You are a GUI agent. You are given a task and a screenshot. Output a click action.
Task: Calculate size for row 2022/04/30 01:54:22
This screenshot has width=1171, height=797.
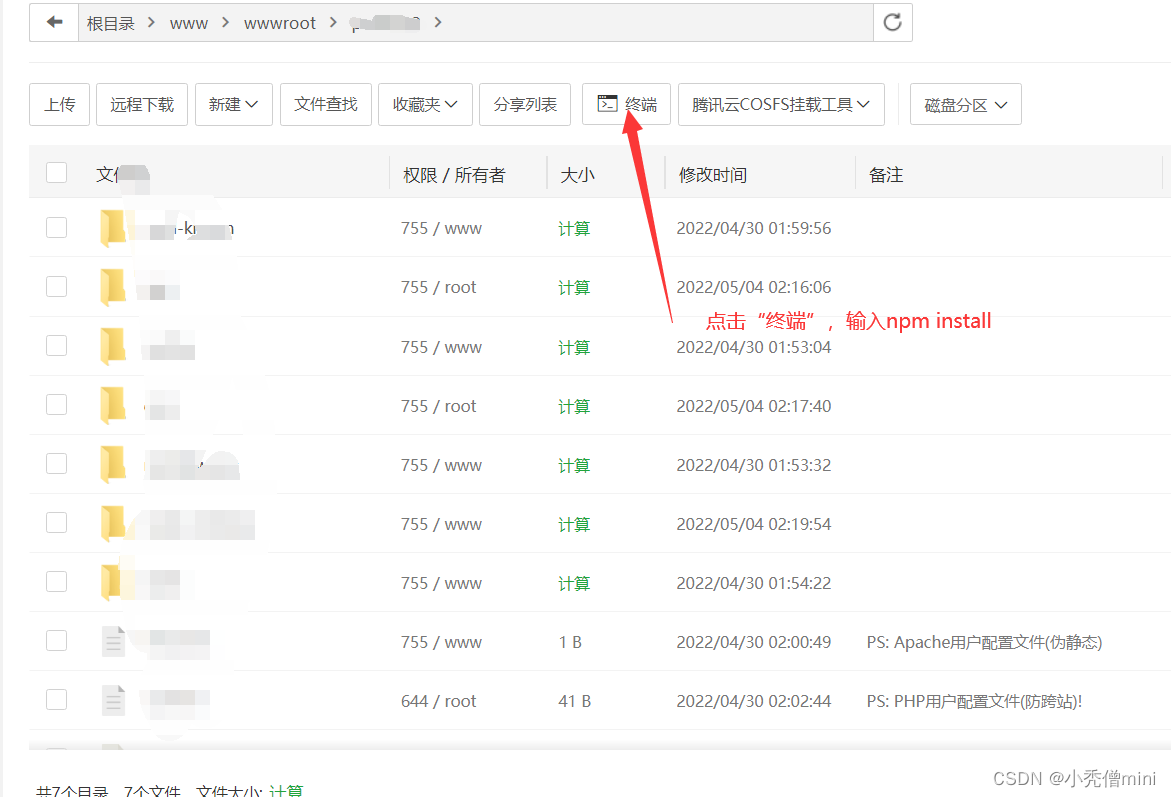pyautogui.click(x=574, y=583)
